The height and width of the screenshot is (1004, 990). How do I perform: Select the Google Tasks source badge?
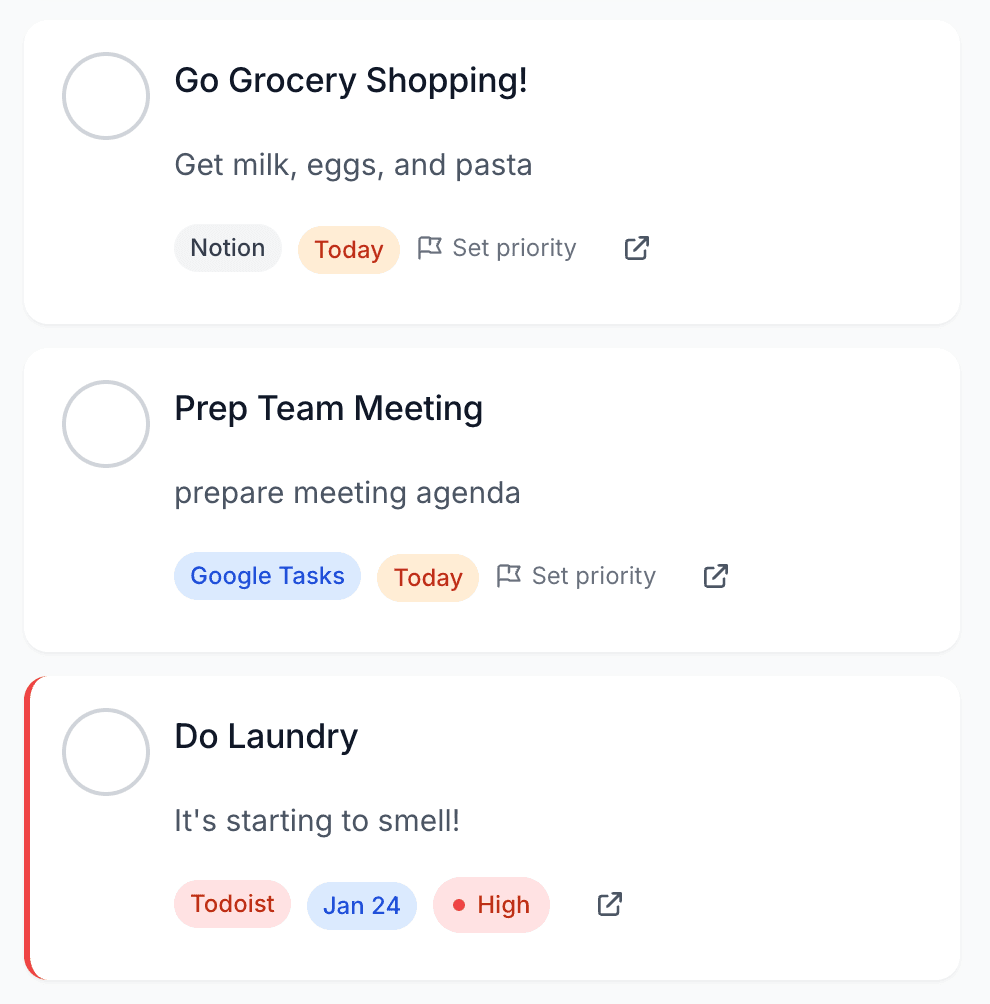[x=267, y=576]
